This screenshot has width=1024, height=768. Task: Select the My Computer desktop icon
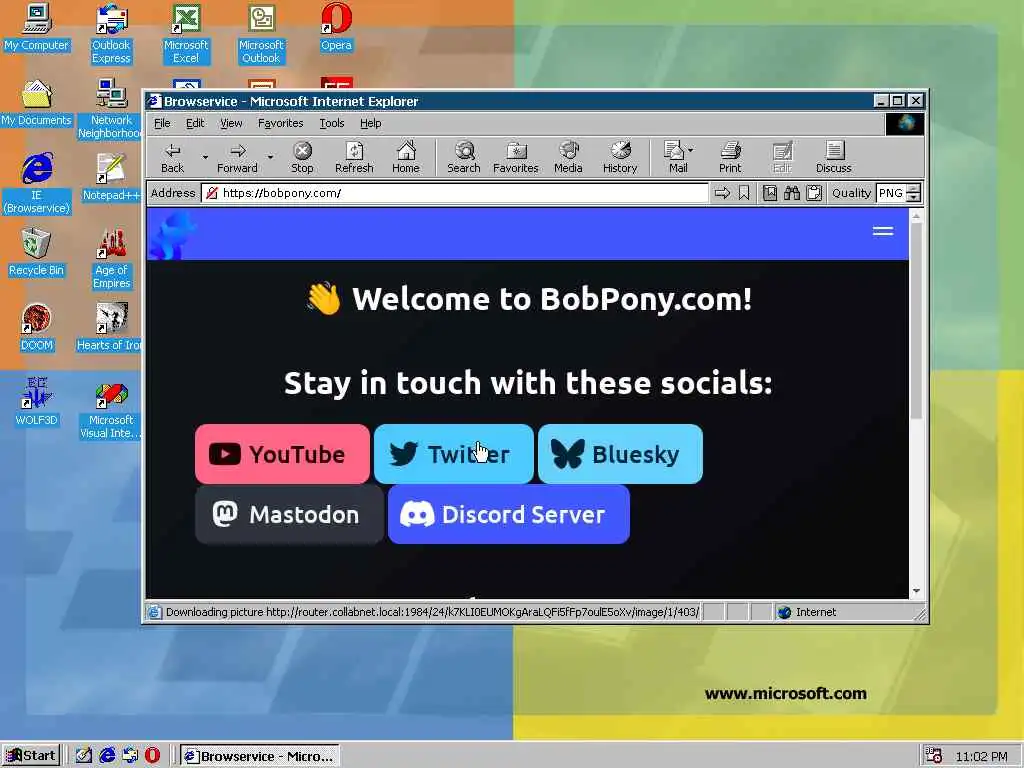[37, 27]
